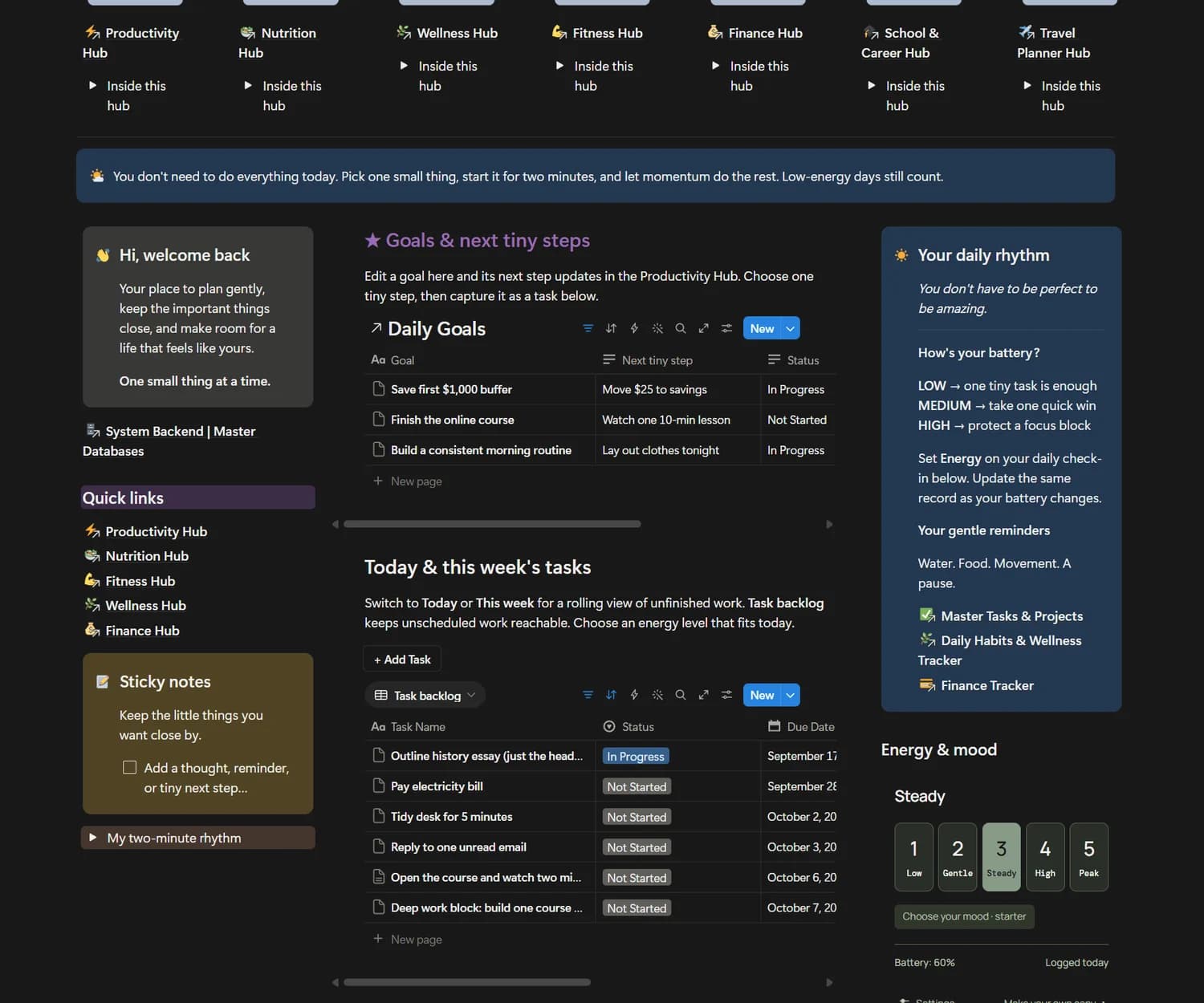Select mood level 4 High
1204x1003 pixels.
point(1045,857)
